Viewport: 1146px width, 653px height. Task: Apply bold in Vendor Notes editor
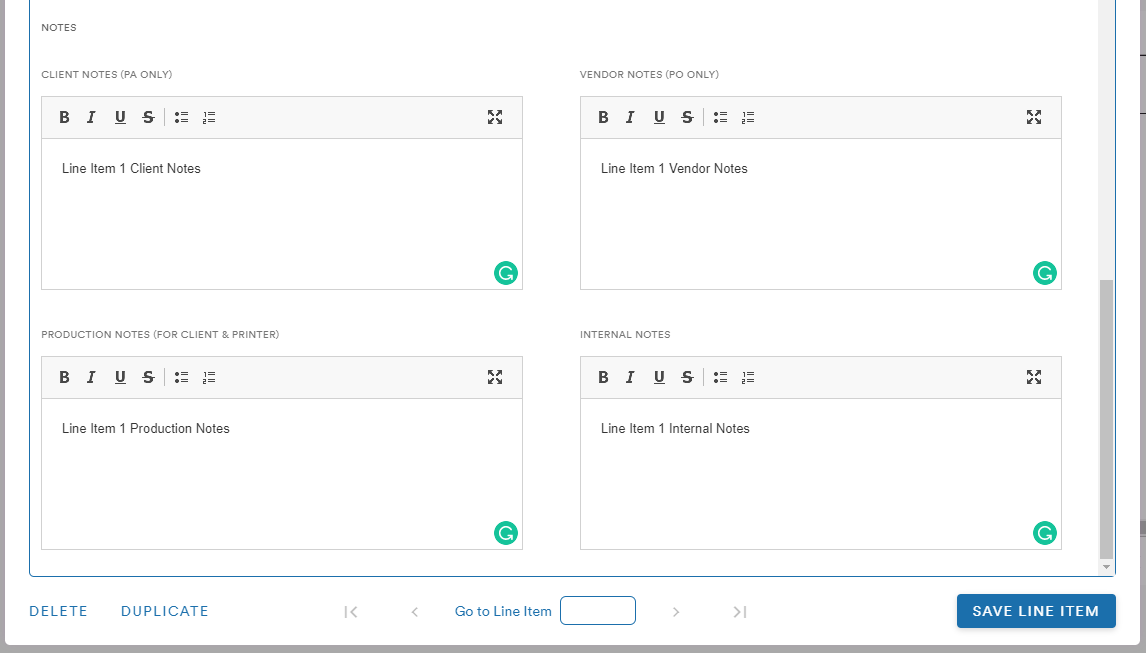[x=603, y=117]
